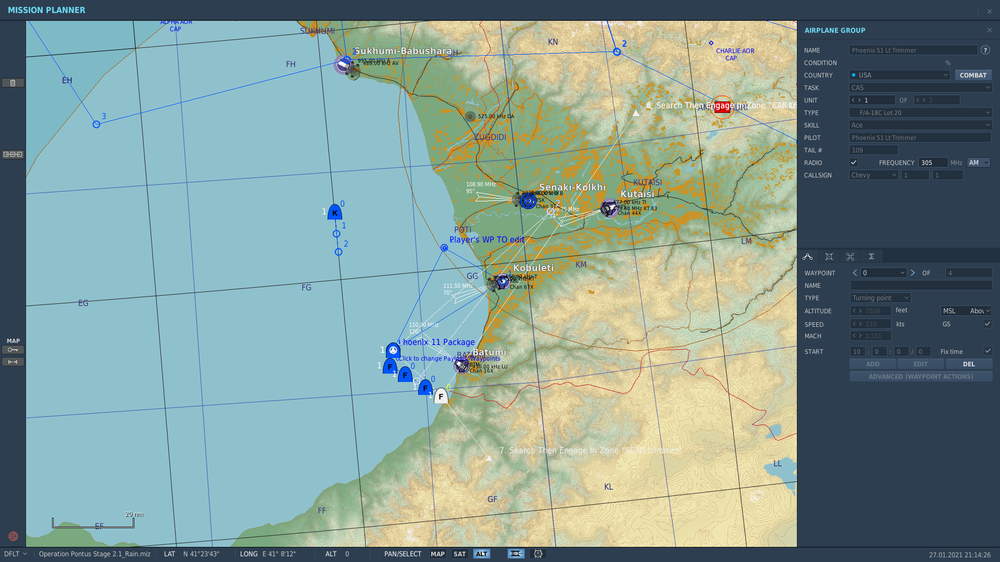
Task: Click the group NAME field Phoenix 51 Lt Trimmer
Action: pyautogui.click(x=913, y=50)
